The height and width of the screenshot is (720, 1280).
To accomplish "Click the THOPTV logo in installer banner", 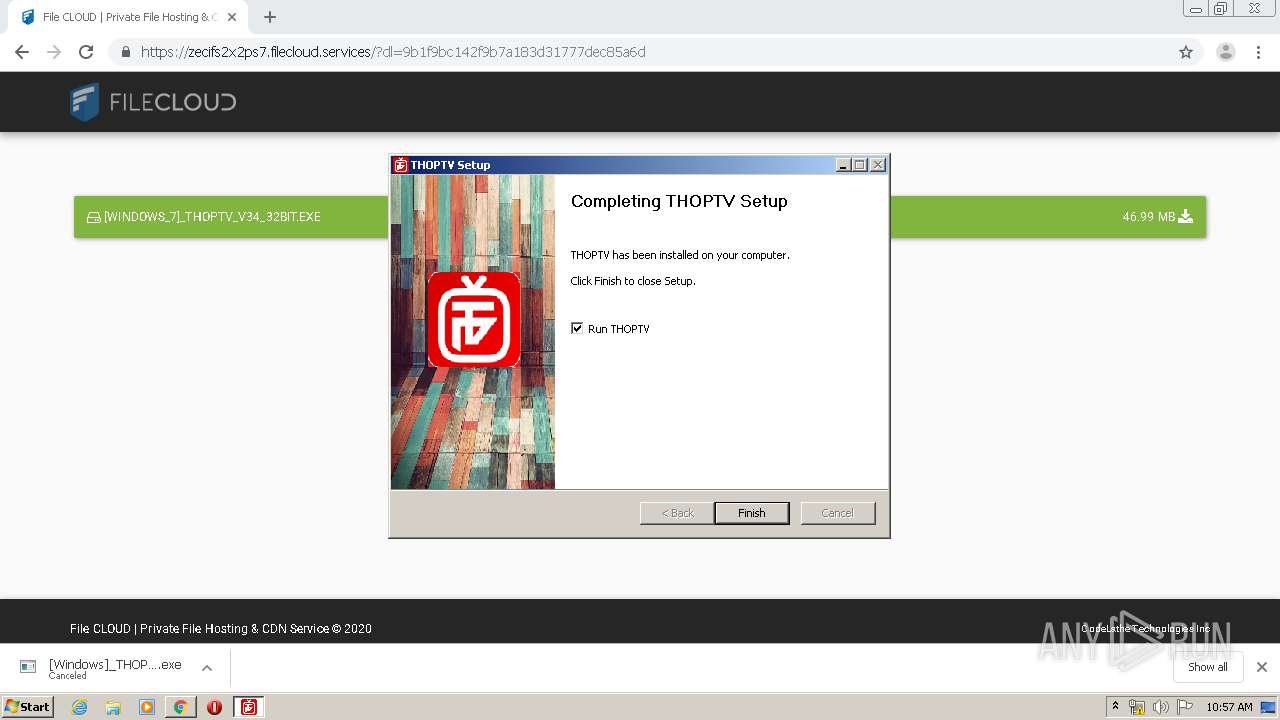I will coord(474,320).
